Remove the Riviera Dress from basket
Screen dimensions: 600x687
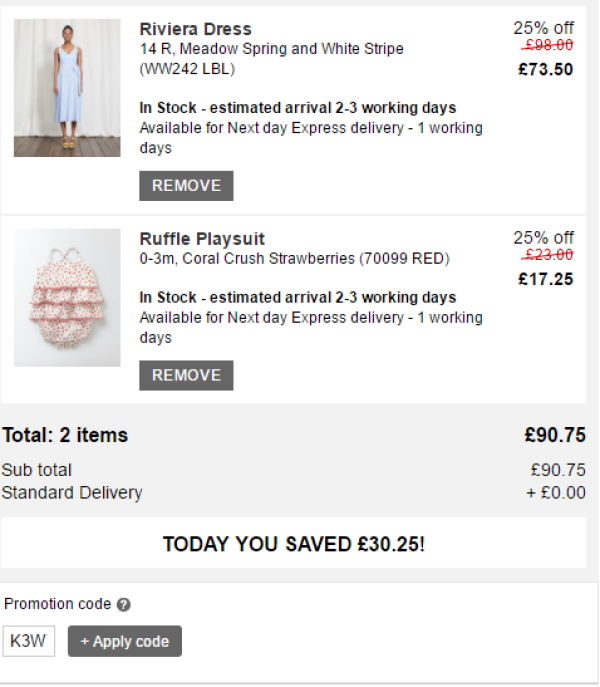tap(186, 186)
